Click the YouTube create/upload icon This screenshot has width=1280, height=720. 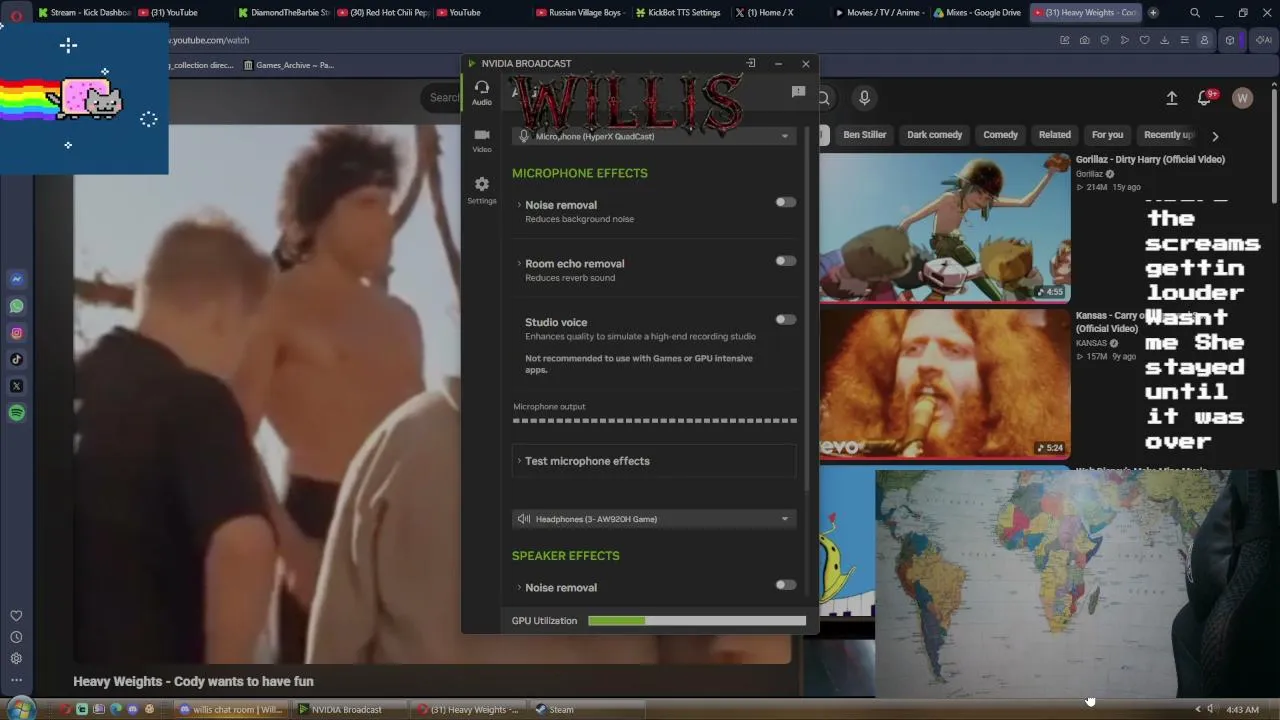(1172, 98)
